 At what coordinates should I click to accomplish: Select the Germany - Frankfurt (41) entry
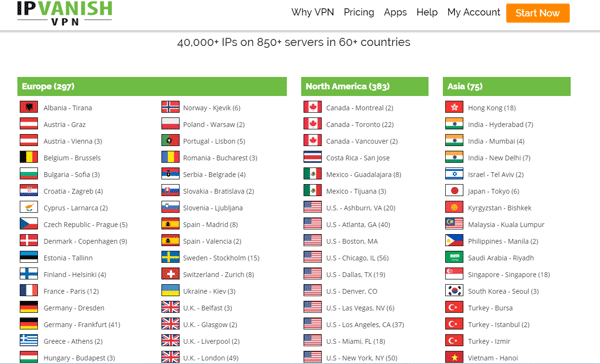click(82, 325)
